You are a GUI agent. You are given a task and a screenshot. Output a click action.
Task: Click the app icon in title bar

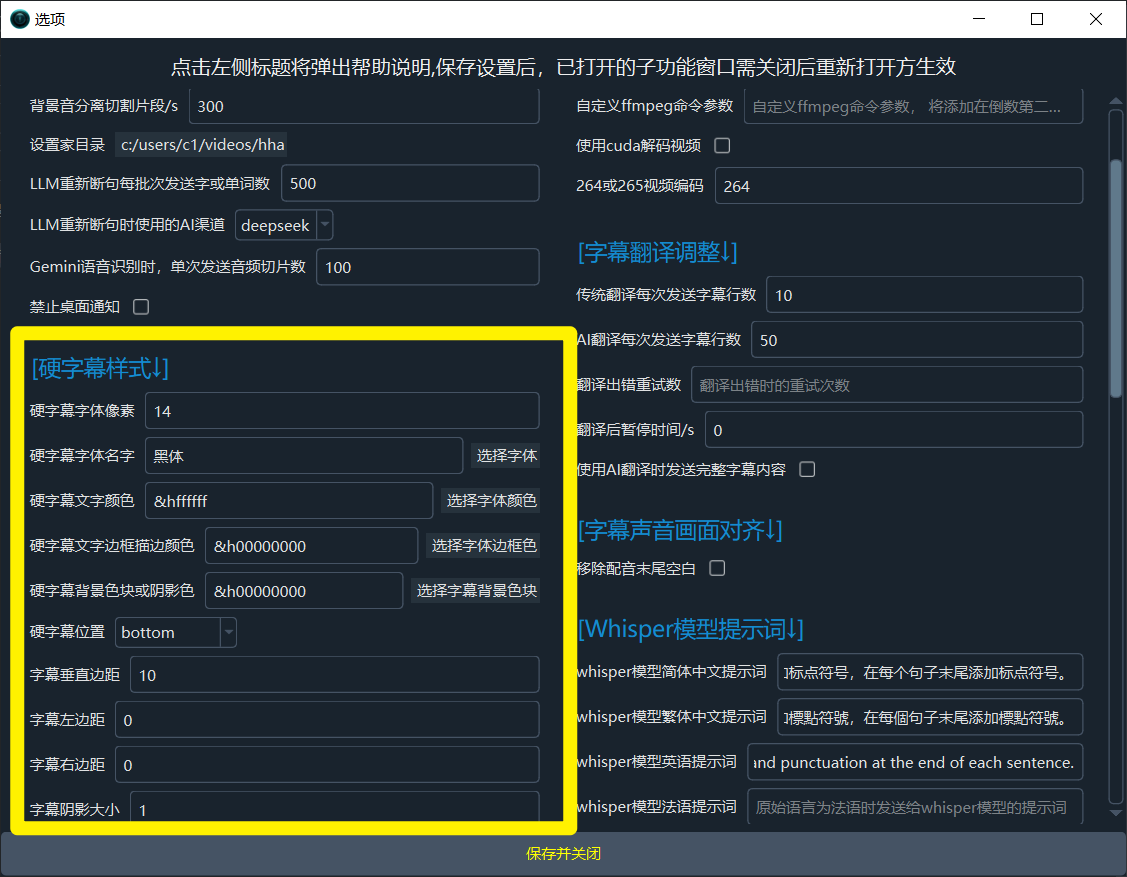[20, 19]
